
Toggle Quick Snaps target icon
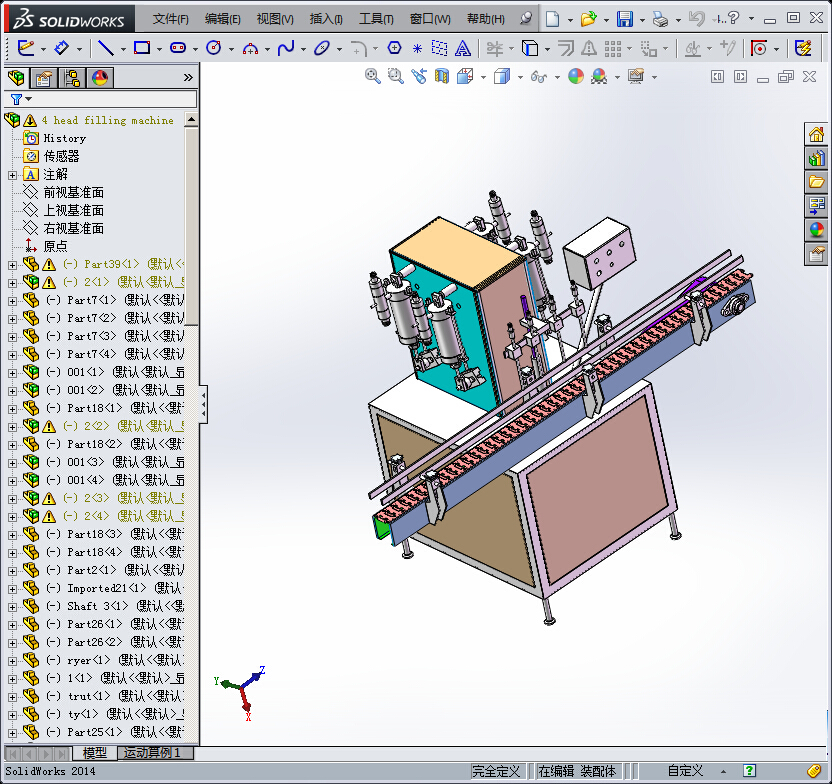[x=759, y=49]
